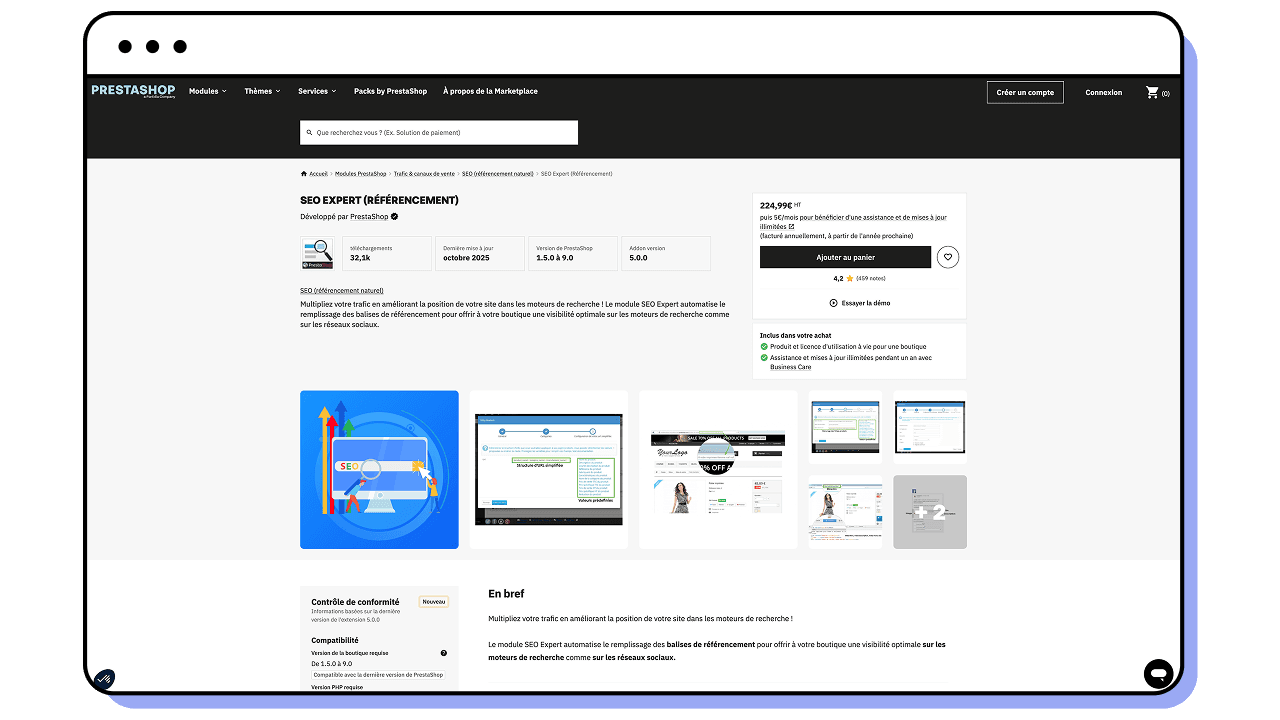Image resolution: width=1280 pixels, height=720 pixels.
Task: Open the Business Care link
Action: [x=790, y=367]
